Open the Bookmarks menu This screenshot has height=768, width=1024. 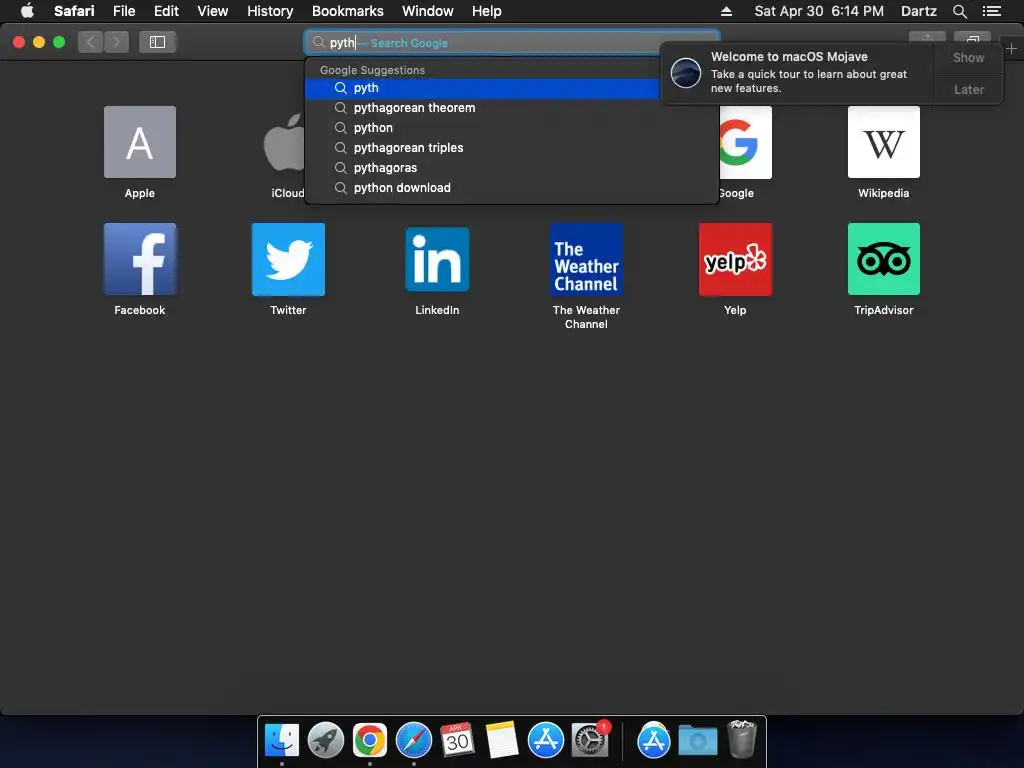[347, 11]
